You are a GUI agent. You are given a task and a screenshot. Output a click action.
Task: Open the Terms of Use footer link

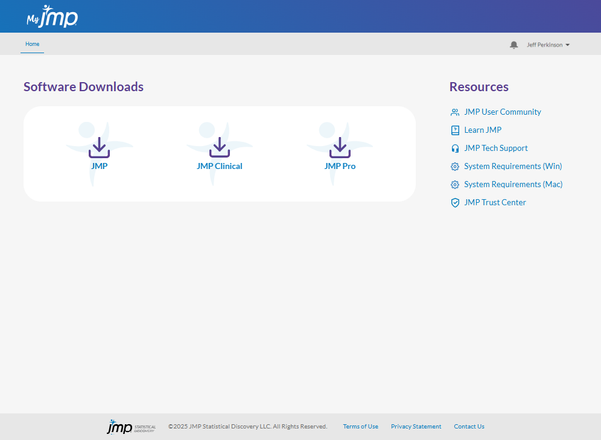pyautogui.click(x=360, y=426)
